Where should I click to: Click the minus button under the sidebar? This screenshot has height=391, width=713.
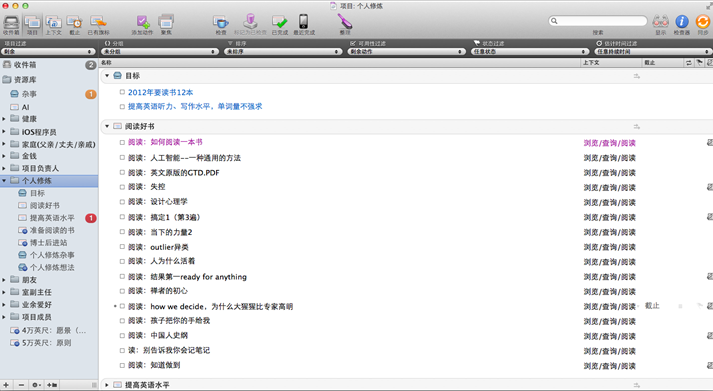(x=21, y=385)
